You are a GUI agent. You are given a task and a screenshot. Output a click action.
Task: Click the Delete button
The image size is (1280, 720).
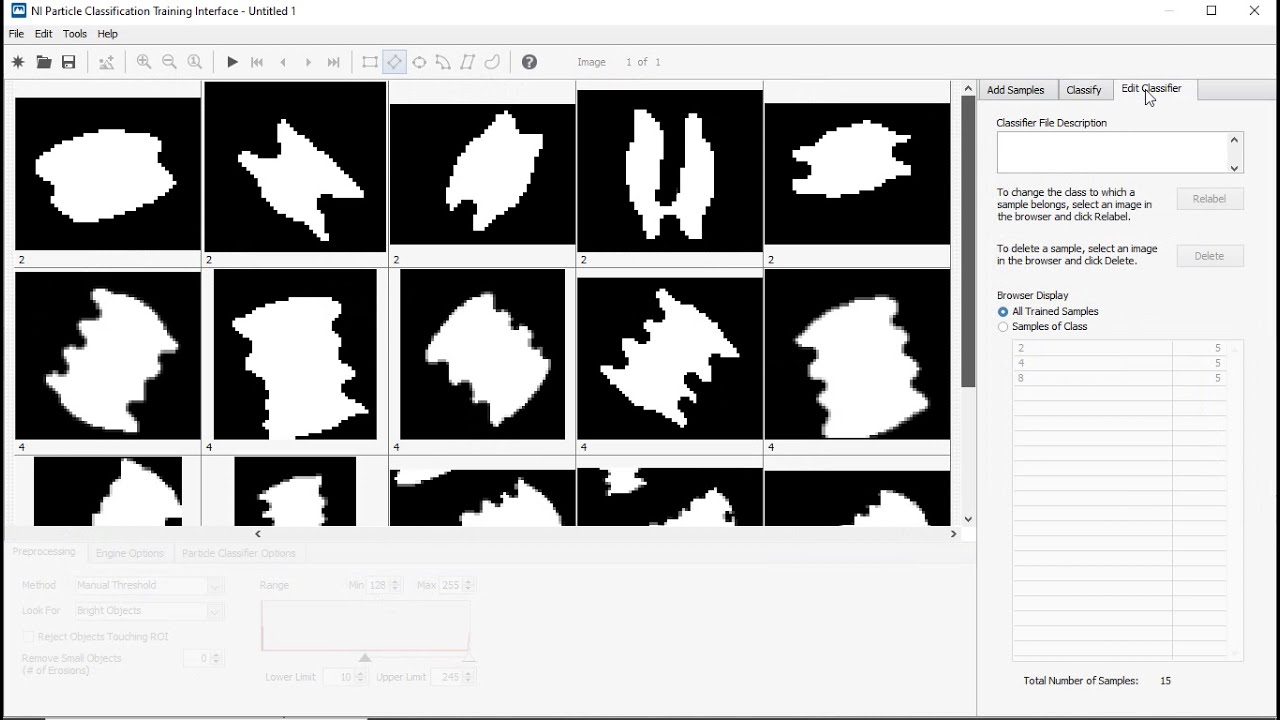[1209, 256]
